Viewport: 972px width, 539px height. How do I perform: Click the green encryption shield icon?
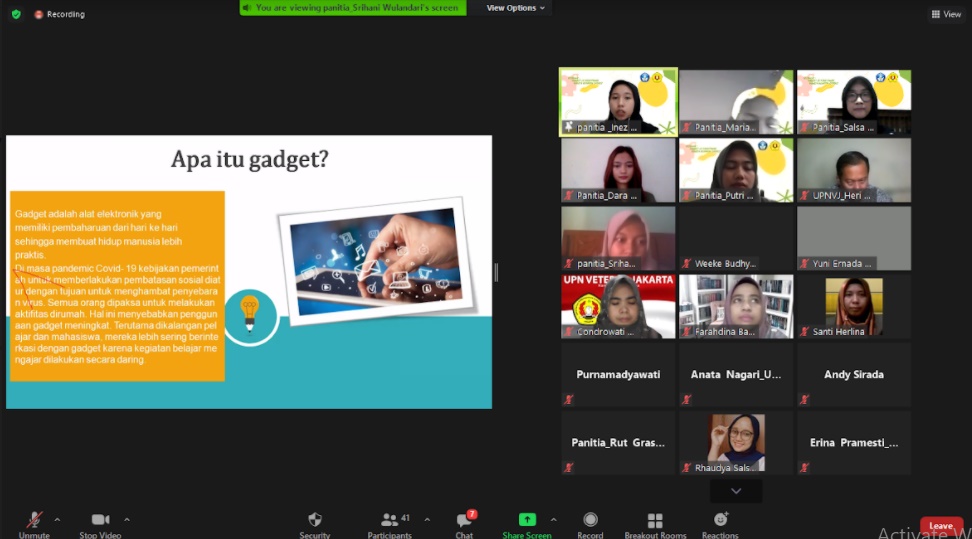(16, 14)
